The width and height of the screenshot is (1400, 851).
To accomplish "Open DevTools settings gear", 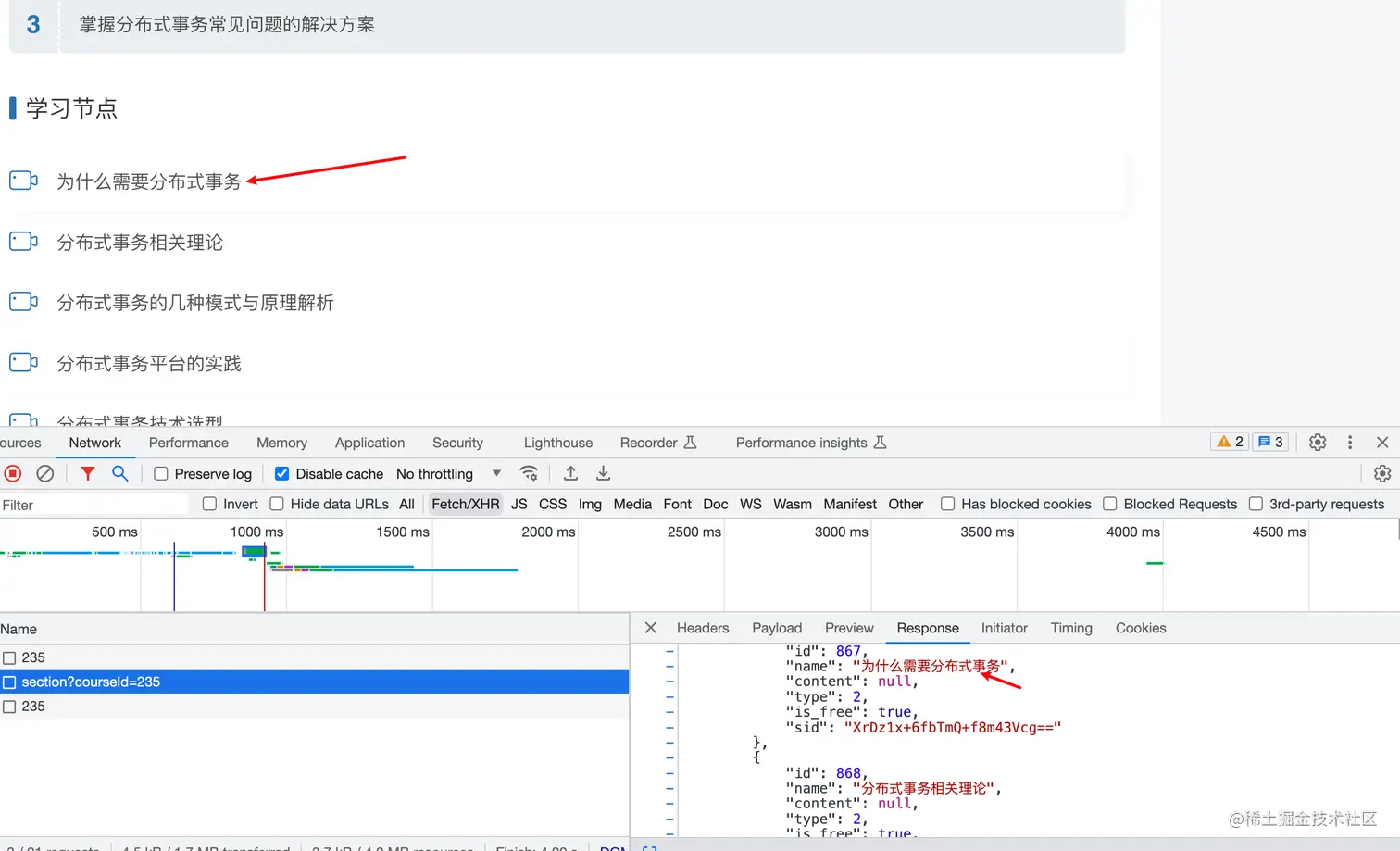I will tap(1318, 443).
